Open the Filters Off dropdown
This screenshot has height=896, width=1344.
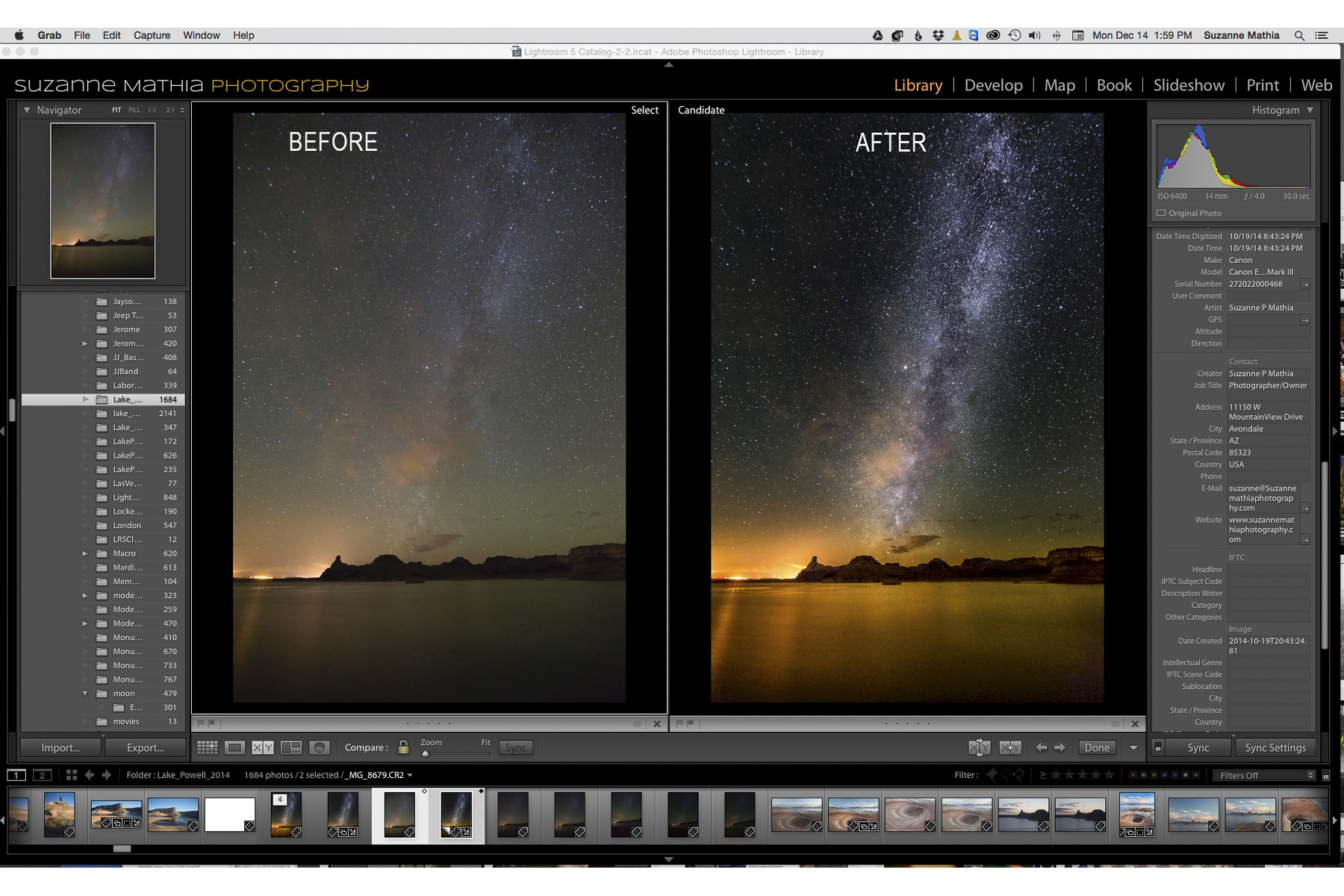pyautogui.click(x=1264, y=775)
